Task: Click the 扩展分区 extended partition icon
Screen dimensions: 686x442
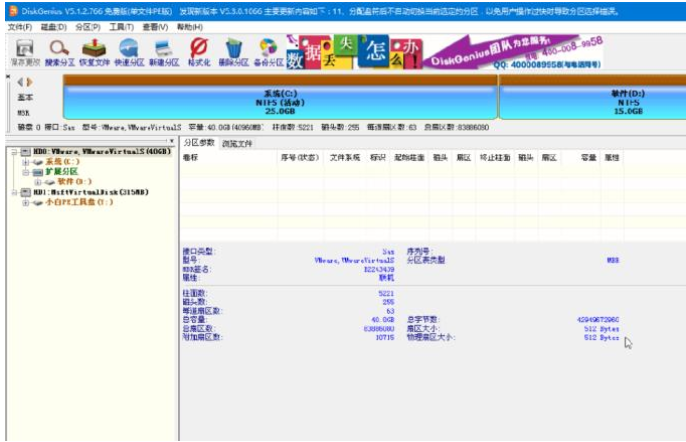Action: [x=38, y=172]
